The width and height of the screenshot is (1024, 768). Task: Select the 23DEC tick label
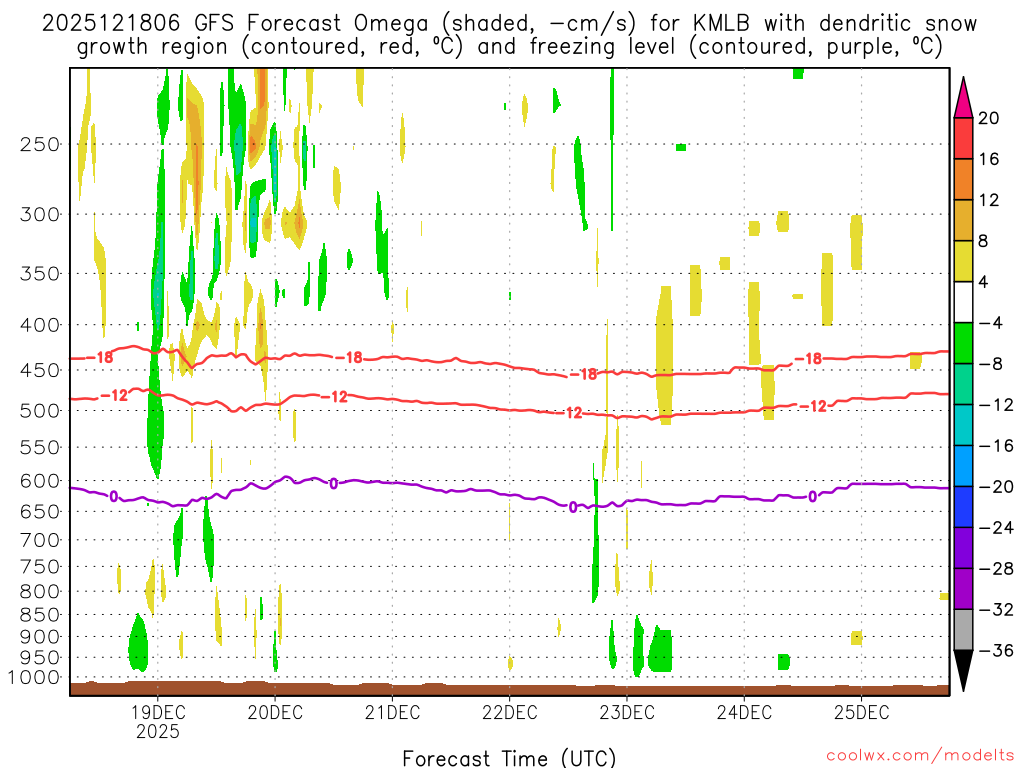click(x=626, y=712)
